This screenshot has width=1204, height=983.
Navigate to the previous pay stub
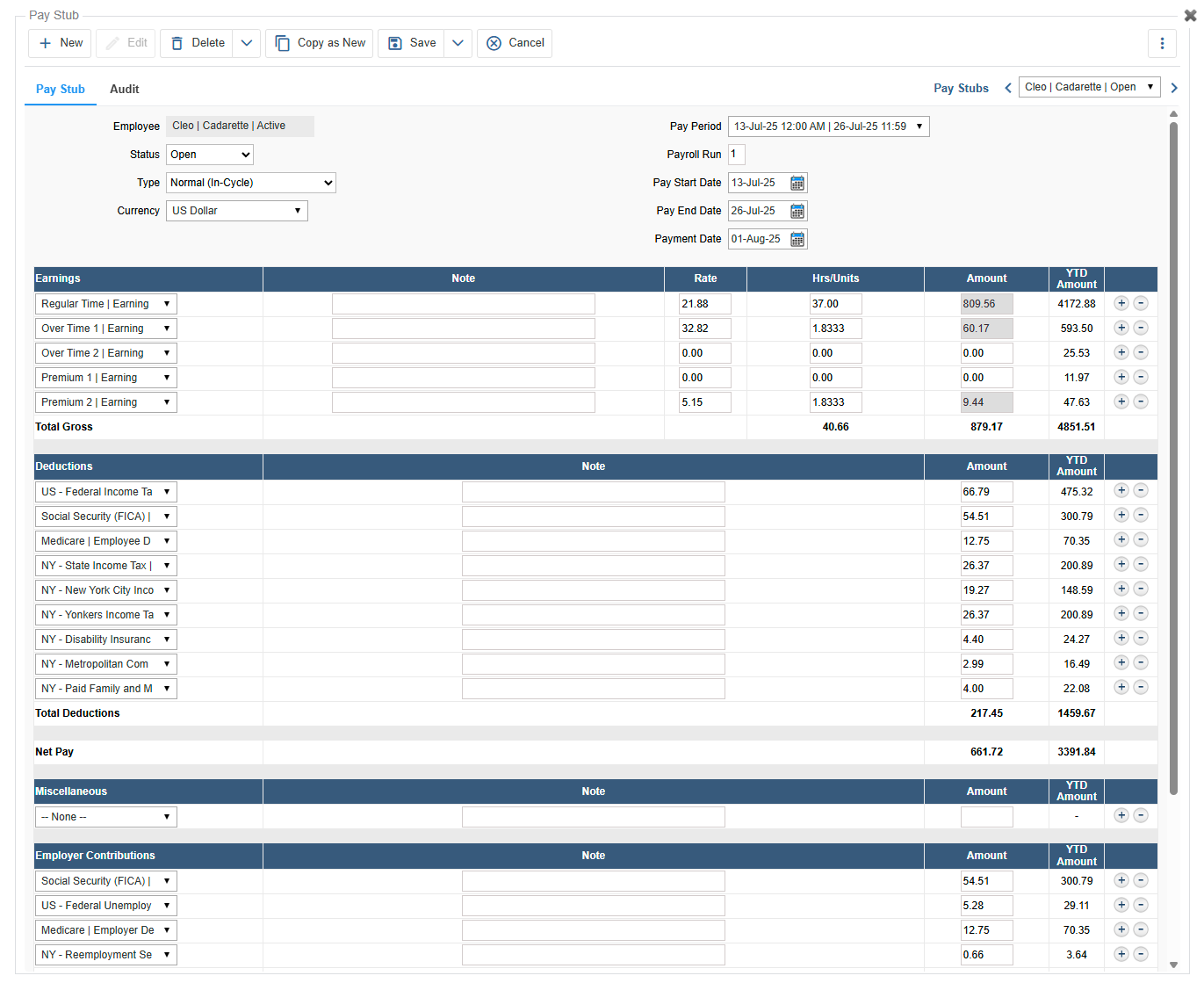(x=1007, y=87)
